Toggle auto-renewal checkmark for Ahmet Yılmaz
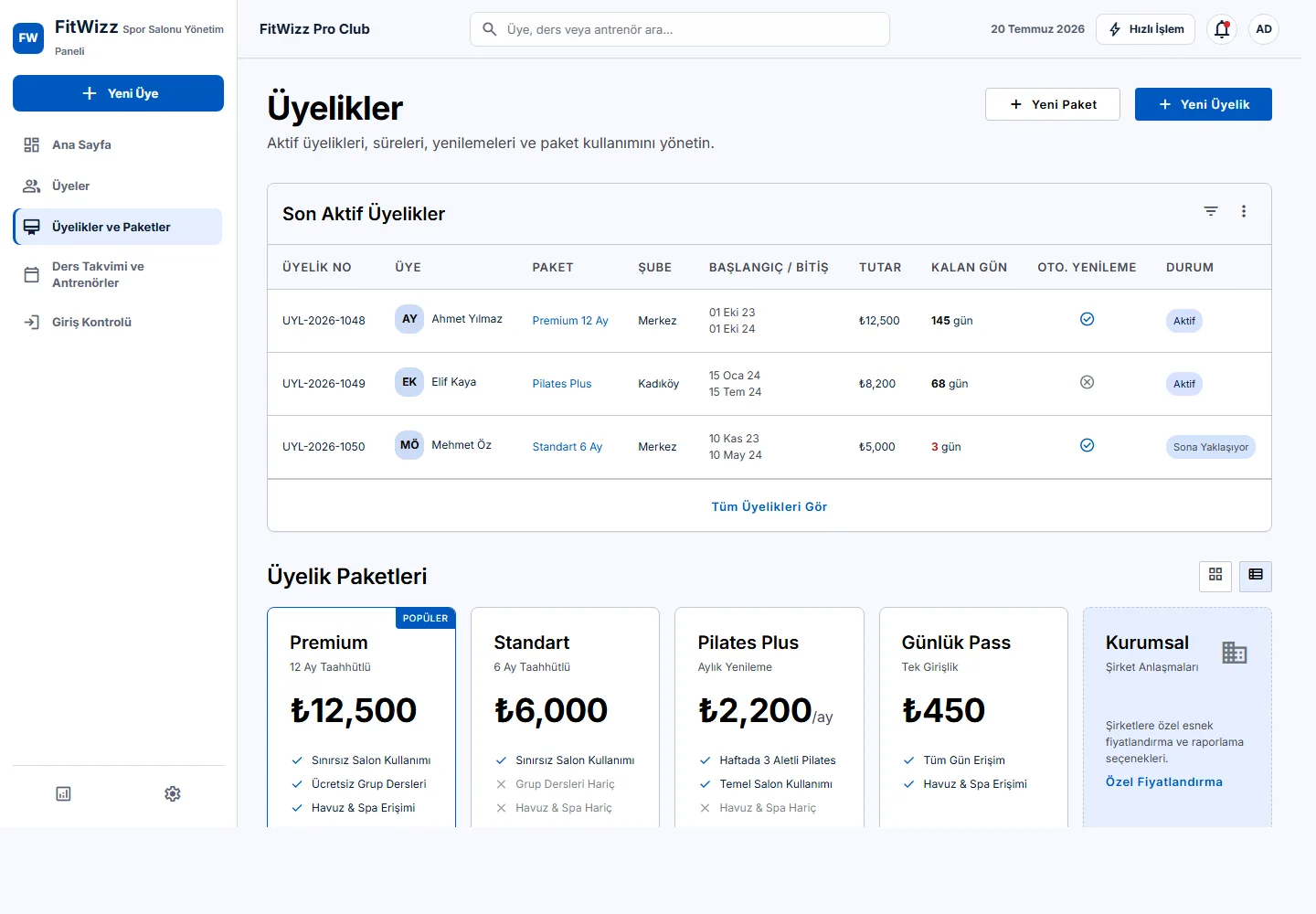 tap(1087, 319)
